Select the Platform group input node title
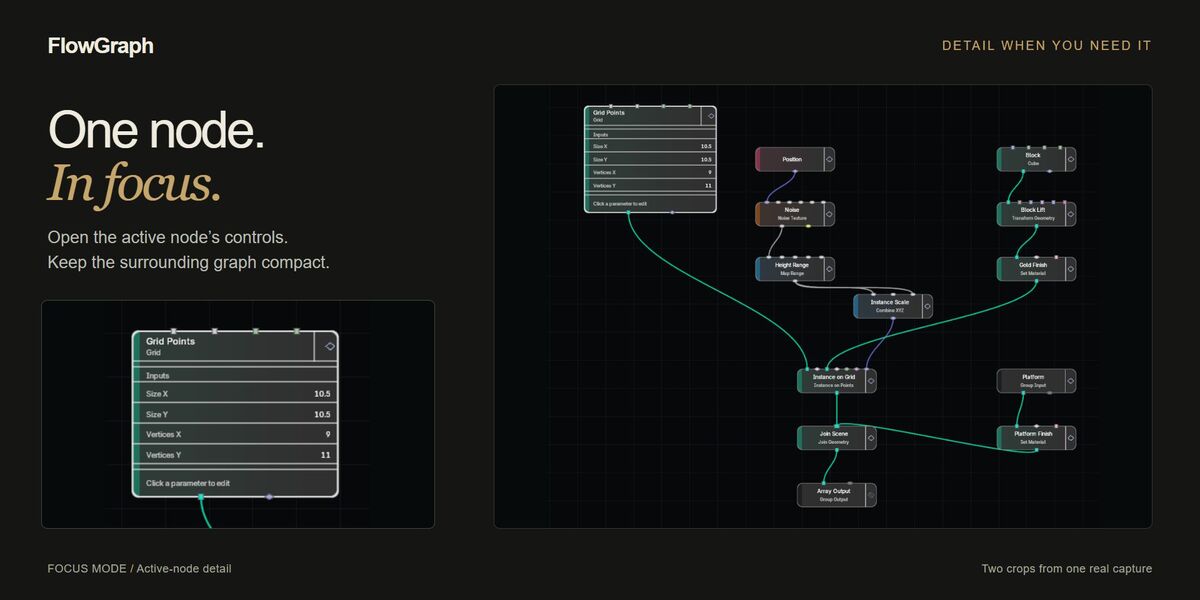Screen dimensions: 1200x600 [1033, 377]
